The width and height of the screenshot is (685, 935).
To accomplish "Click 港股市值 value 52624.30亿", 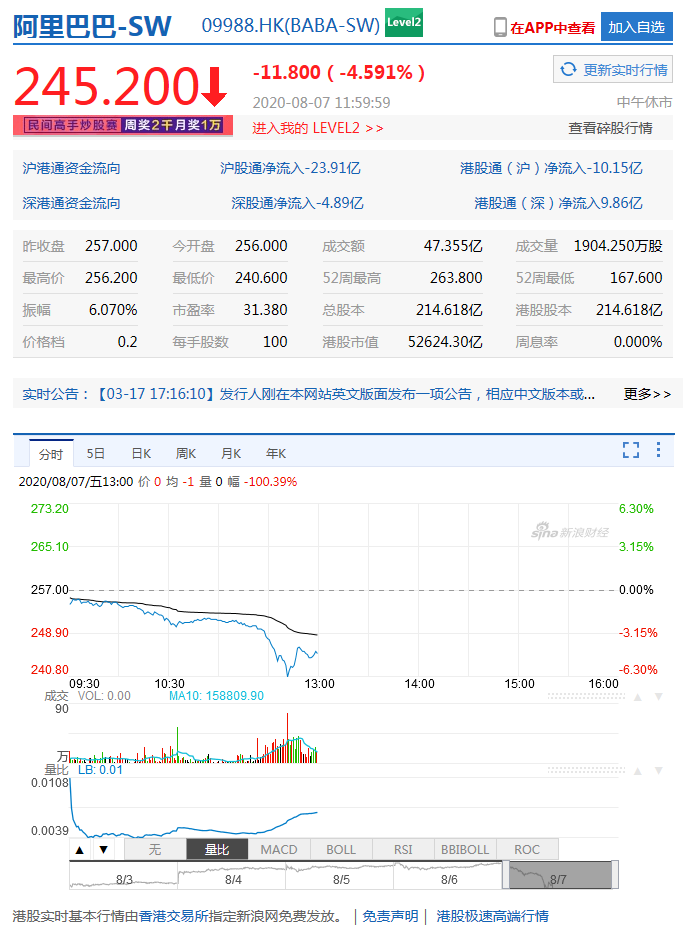I will tap(445, 342).
